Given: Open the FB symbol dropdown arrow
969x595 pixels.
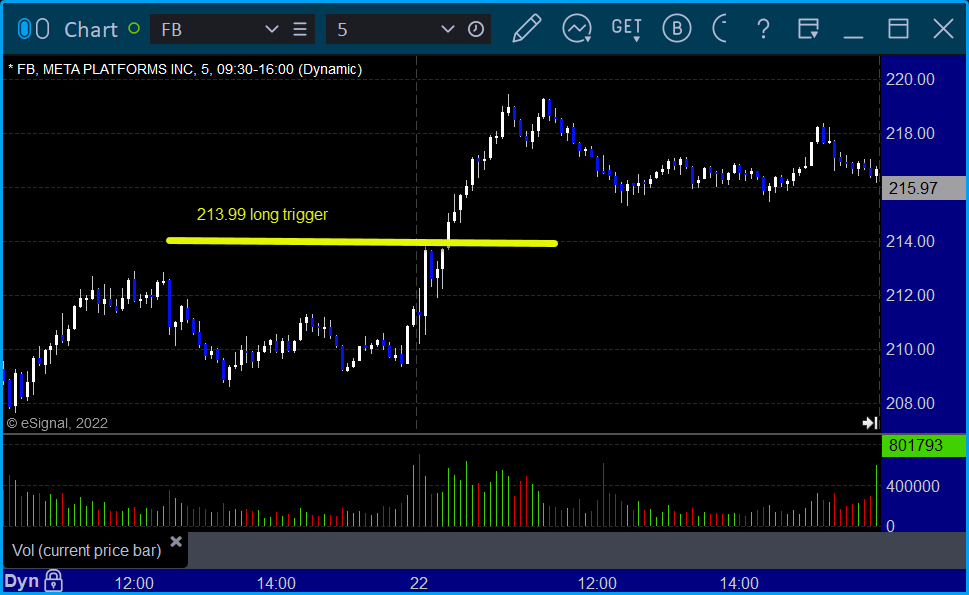Looking at the screenshot, I should tap(271, 29).
